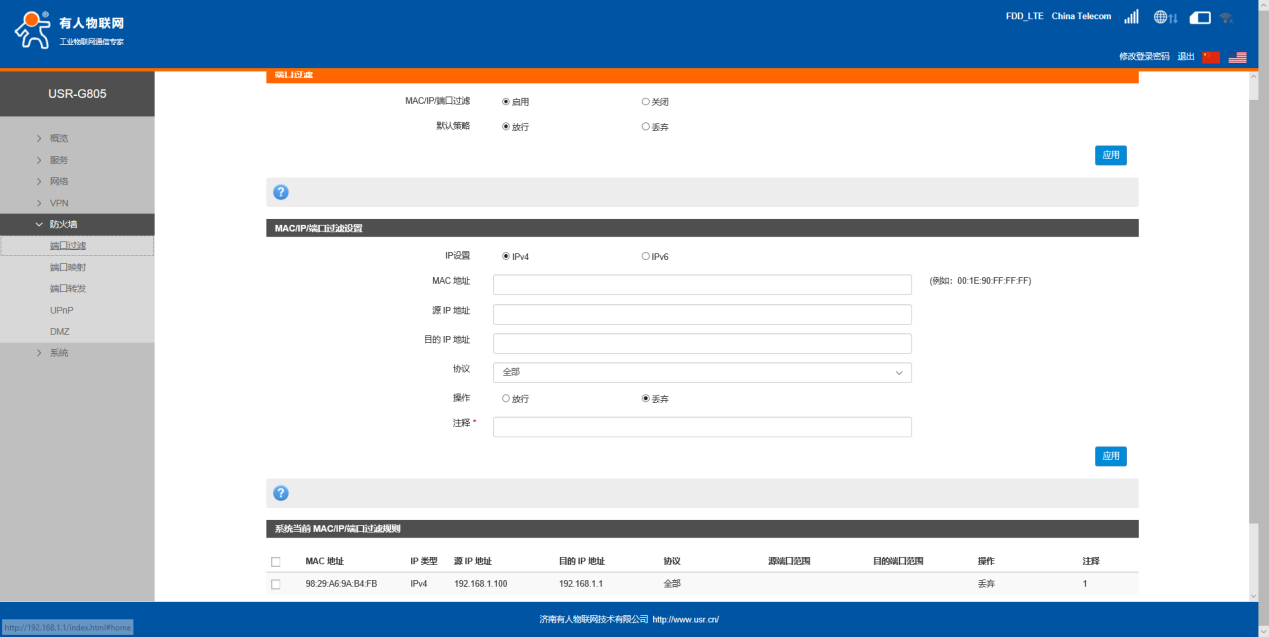This screenshot has width=1269, height=637.
Task: Choose IPv6 under IP设置
Action: tap(646, 256)
